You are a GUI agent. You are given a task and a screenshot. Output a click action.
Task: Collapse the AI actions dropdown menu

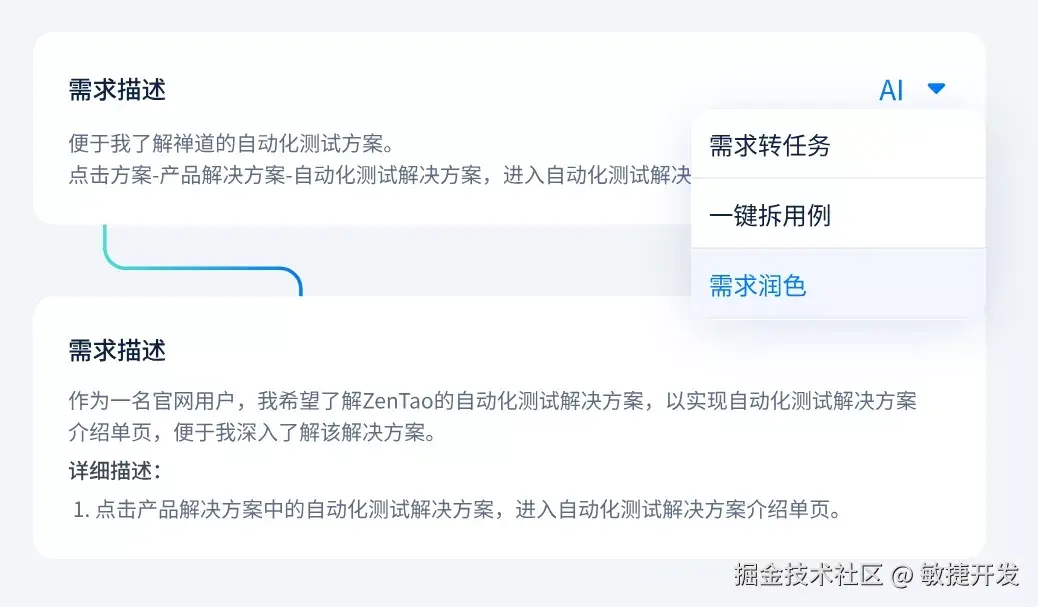(936, 88)
